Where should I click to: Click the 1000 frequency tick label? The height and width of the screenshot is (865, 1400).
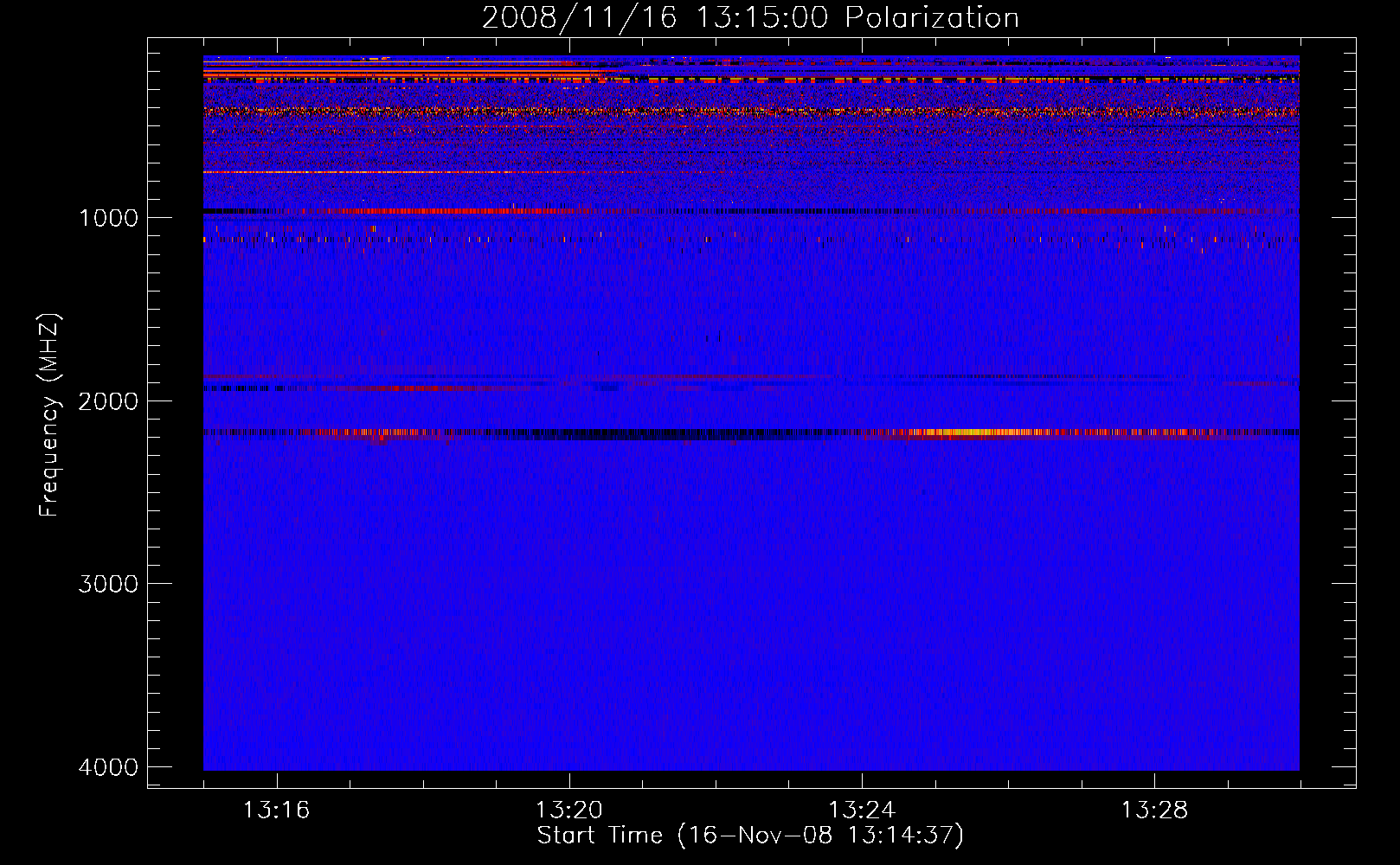(x=108, y=218)
